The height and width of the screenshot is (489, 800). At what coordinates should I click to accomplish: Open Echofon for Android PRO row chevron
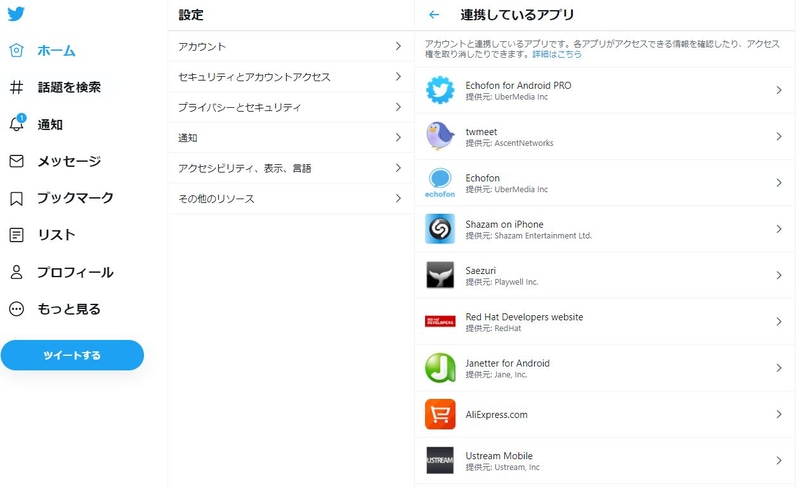coord(779,90)
